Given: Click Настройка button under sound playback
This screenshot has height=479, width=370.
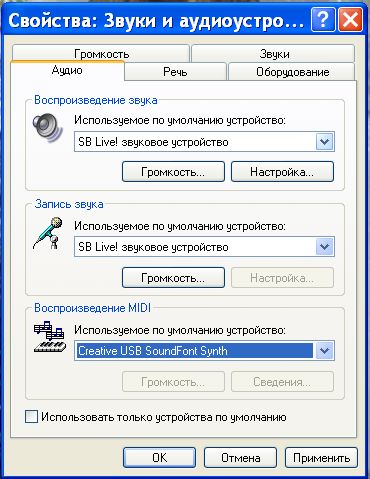Looking at the screenshot, I should pyautogui.click(x=282, y=172).
